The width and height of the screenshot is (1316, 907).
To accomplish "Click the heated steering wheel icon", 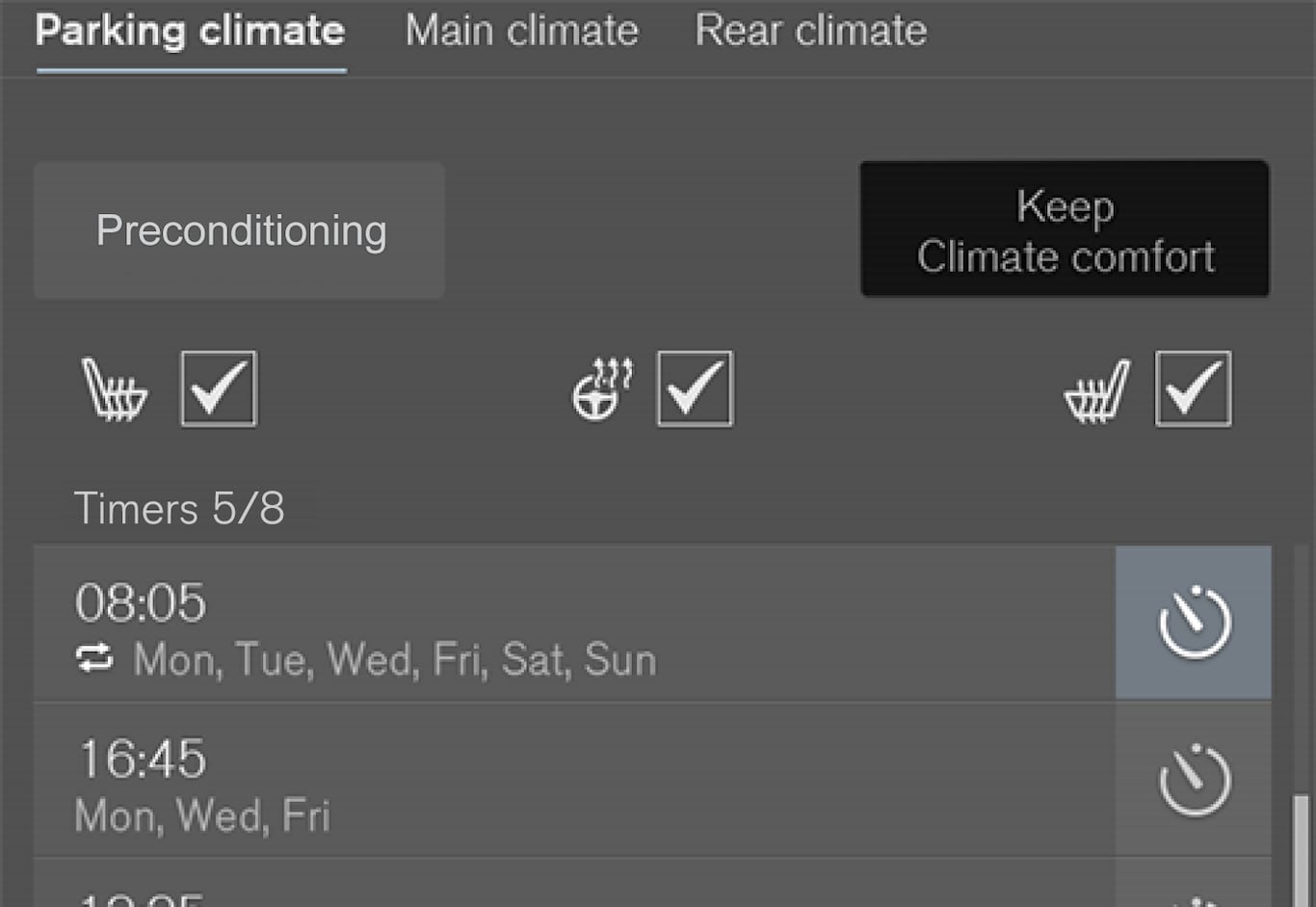I will click(602, 389).
